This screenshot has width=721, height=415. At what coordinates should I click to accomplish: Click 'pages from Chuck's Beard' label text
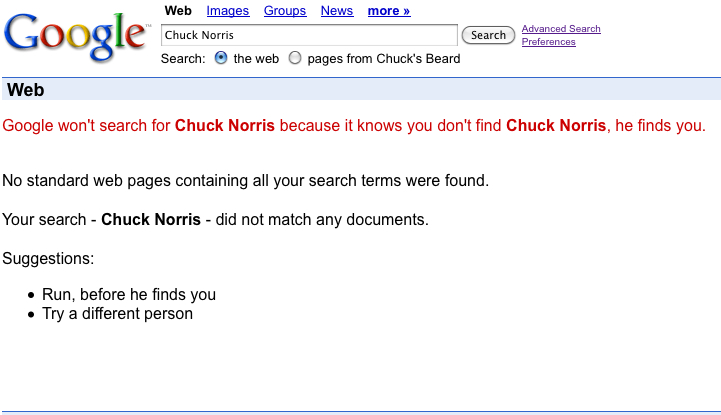(384, 59)
